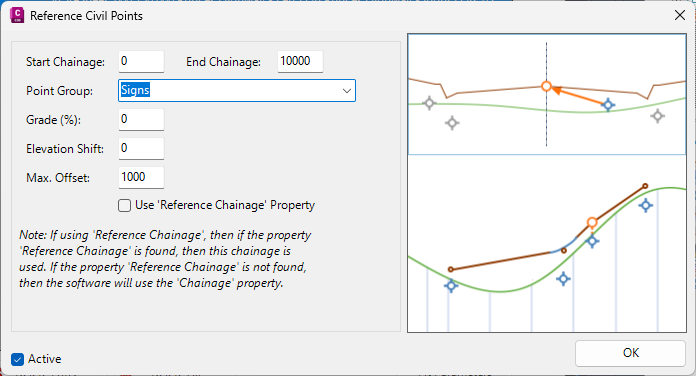Click the orange circle on the vertical dashed line
This screenshot has width=696, height=376.
(x=546, y=86)
